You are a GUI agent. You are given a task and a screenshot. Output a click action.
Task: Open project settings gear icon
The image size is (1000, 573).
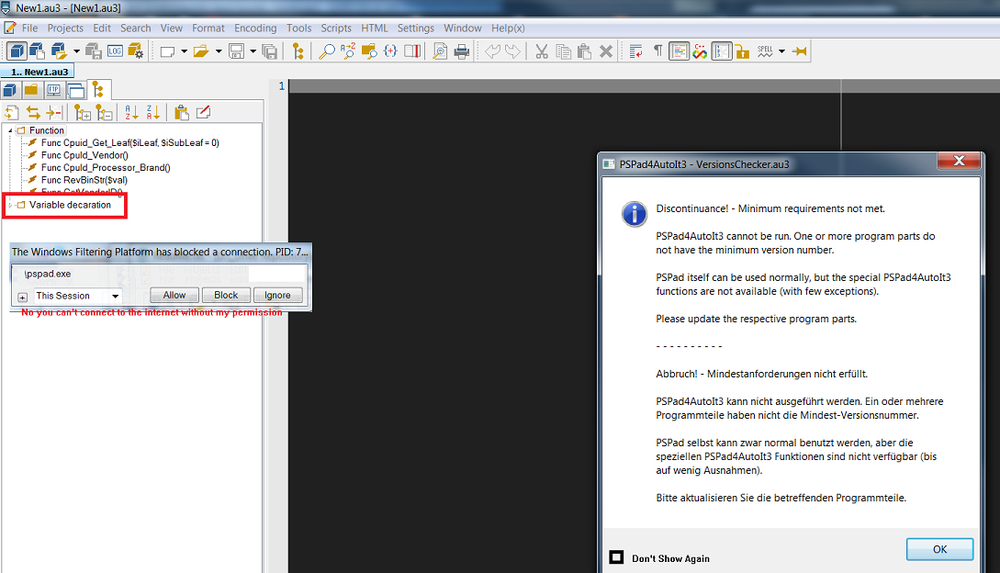(136, 51)
